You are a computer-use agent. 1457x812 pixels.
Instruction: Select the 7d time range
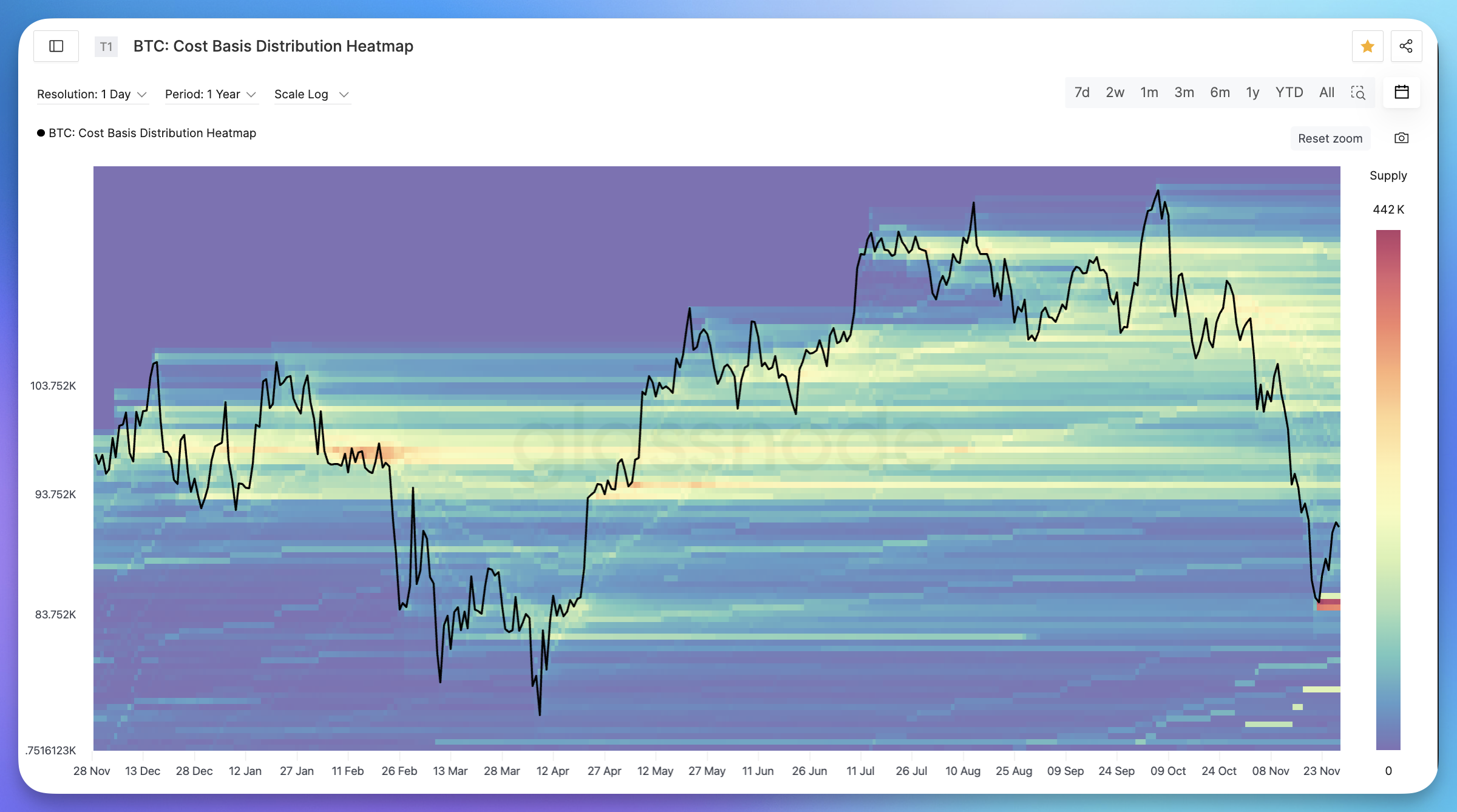(1082, 92)
